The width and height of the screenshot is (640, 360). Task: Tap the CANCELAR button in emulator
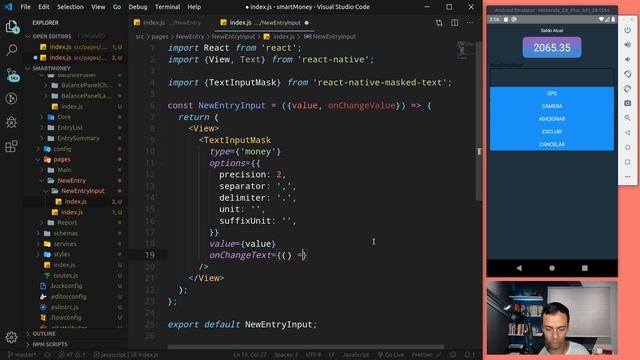click(552, 144)
